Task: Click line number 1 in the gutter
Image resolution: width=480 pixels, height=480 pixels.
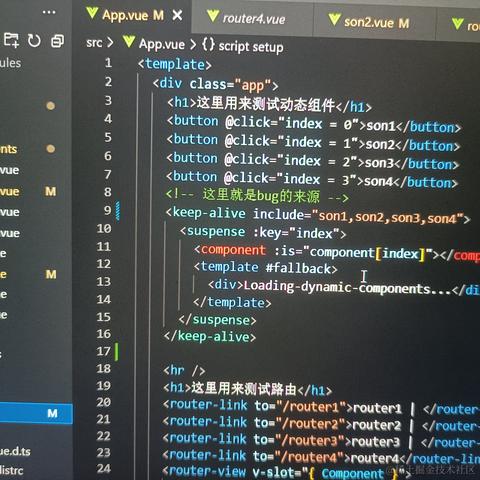Action: click(108, 63)
